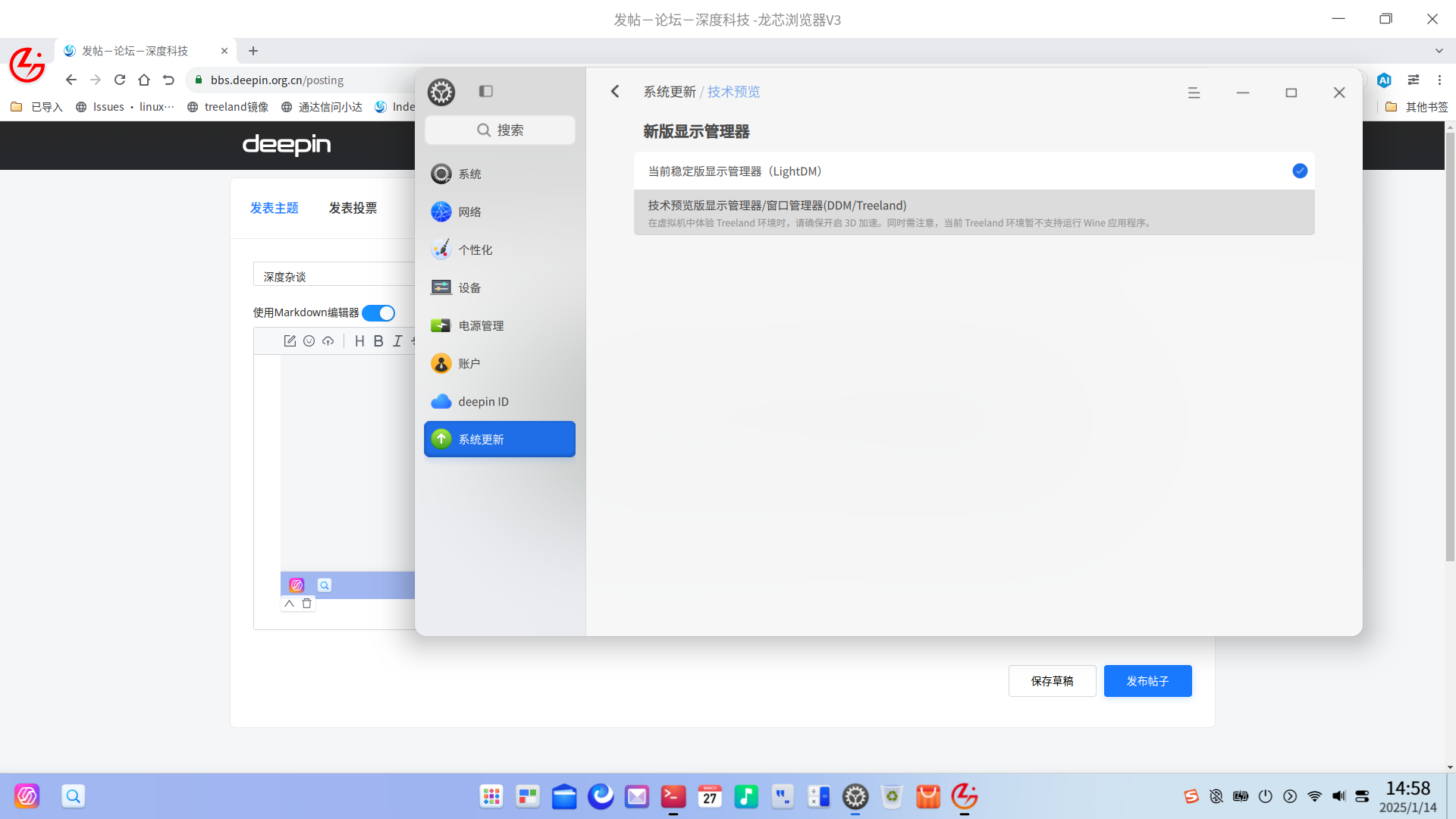Click the edit pencil icon in editor toolbar
This screenshot has height=819, width=1456.
click(x=290, y=341)
